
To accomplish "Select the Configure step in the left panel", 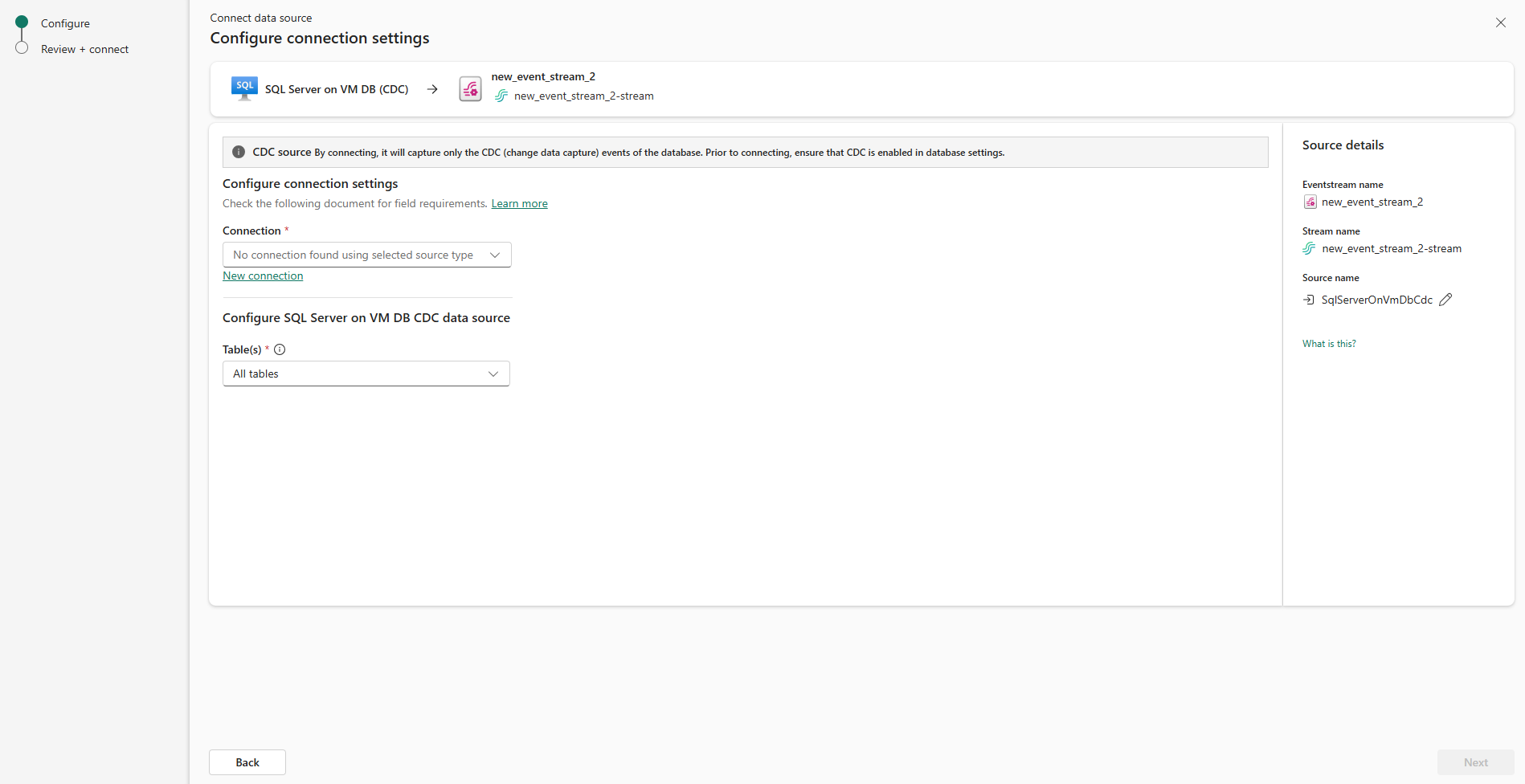I will tap(65, 23).
